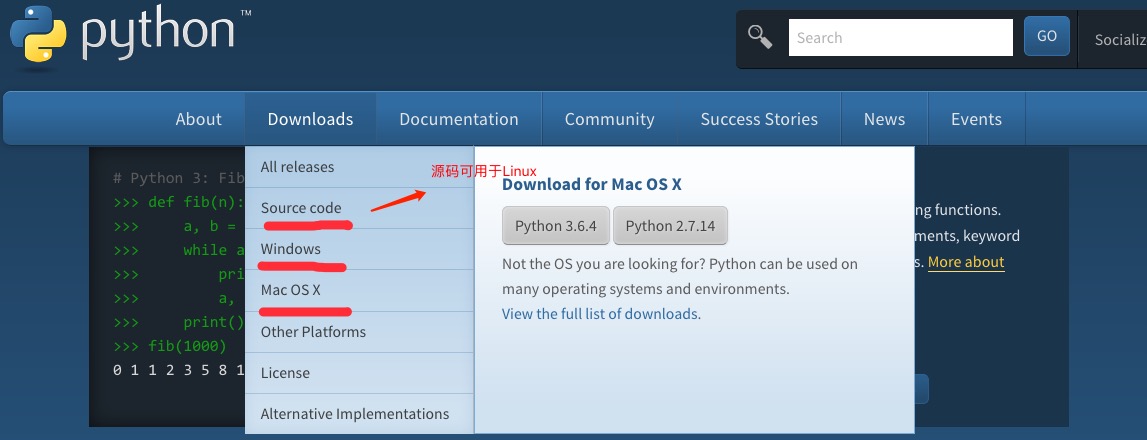This screenshot has width=1147, height=440.
Task: Open View the full list of downloads link
Action: pyautogui.click(x=600, y=313)
